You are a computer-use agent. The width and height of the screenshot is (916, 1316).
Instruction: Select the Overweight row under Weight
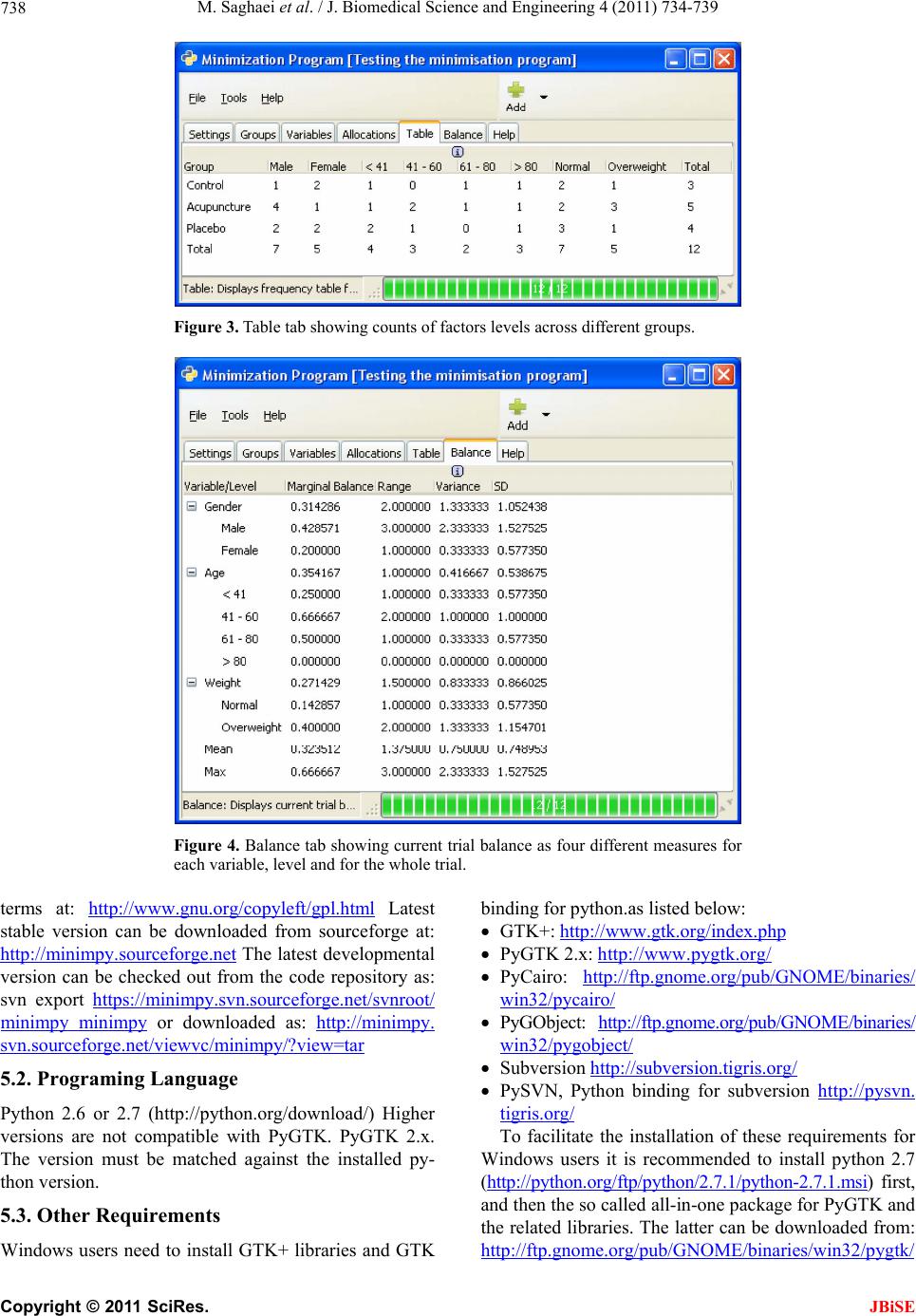click(x=457, y=727)
